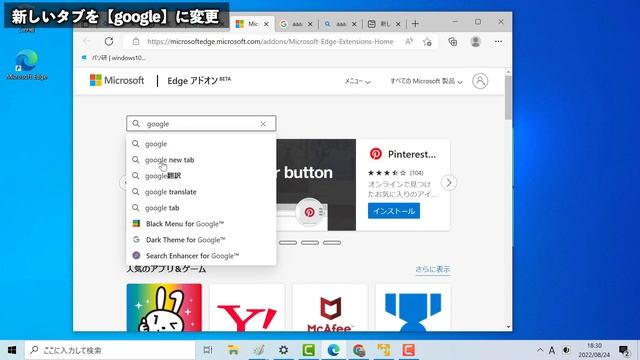Select the last carousel indicator dash
Viewport: 640px width, 360px height.
tap(332, 242)
